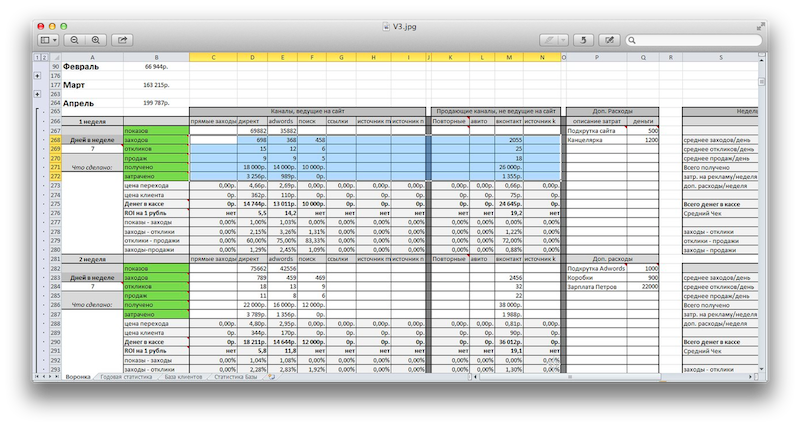
Task: Click the zoom out magnifier icon
Action: [x=74, y=40]
